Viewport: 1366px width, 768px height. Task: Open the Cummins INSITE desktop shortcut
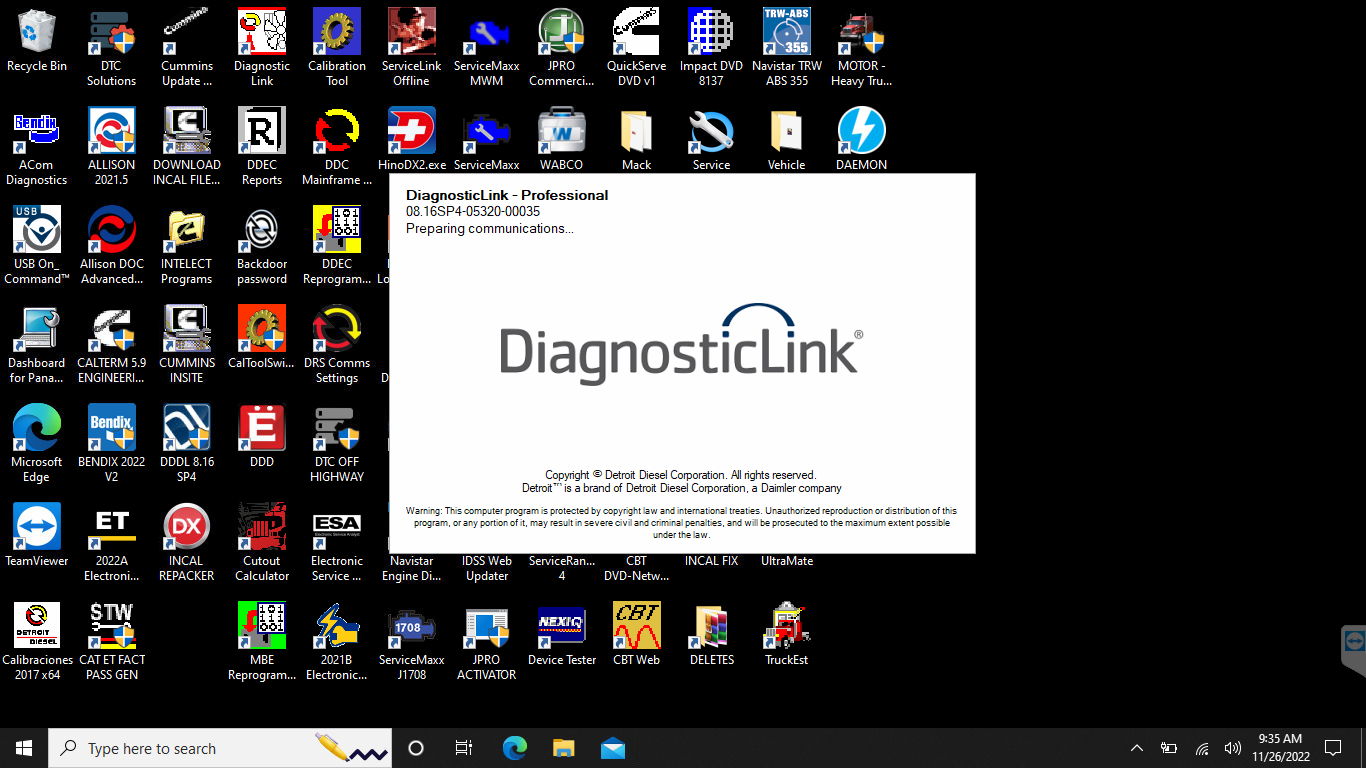pyautogui.click(x=187, y=330)
